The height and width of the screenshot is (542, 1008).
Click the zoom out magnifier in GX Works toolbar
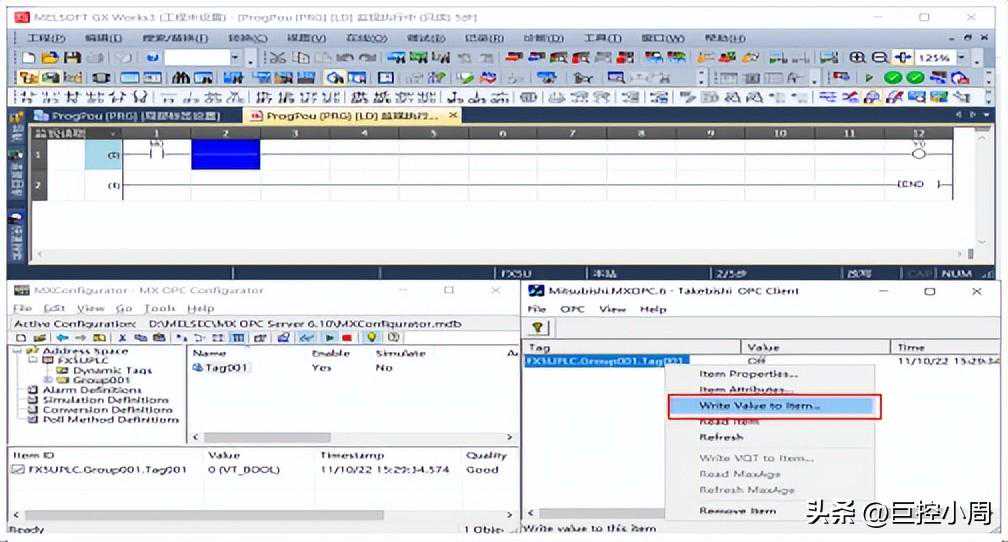[x=879, y=58]
